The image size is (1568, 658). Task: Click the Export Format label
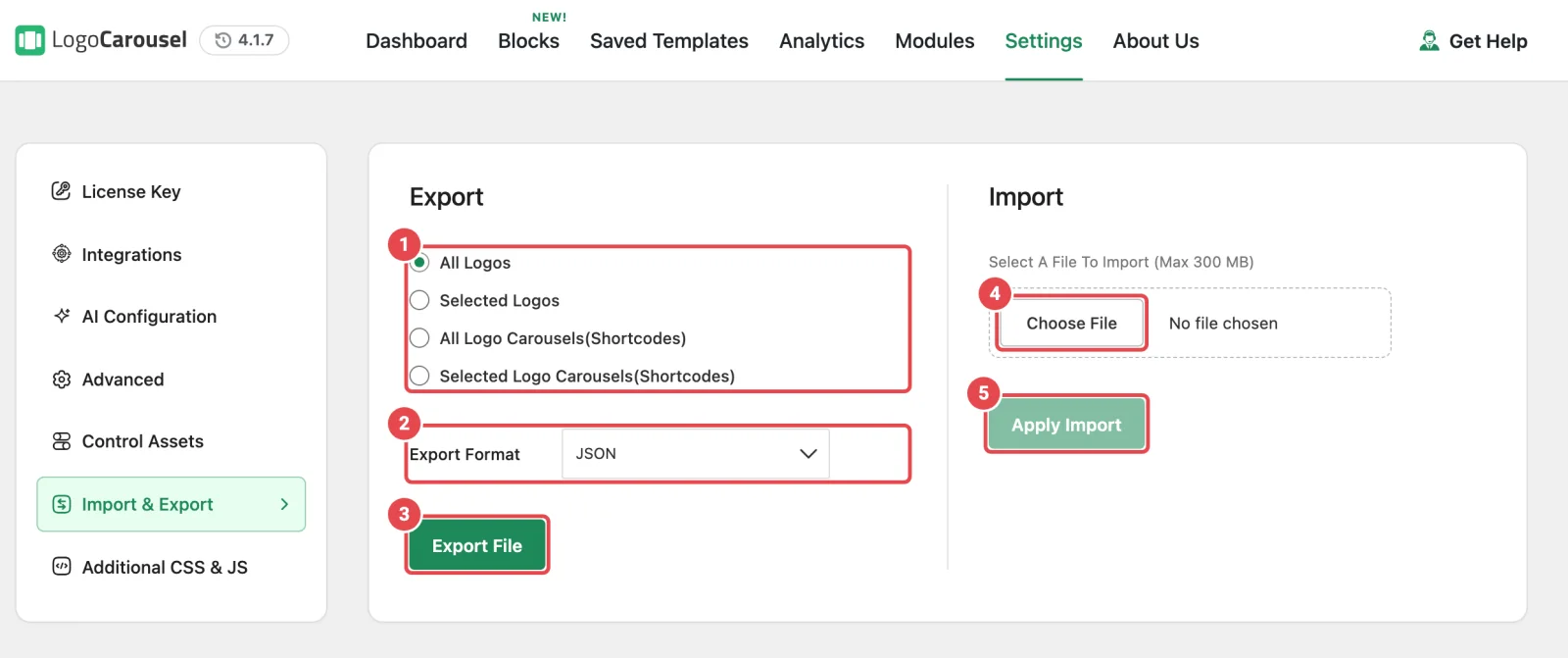click(x=465, y=454)
